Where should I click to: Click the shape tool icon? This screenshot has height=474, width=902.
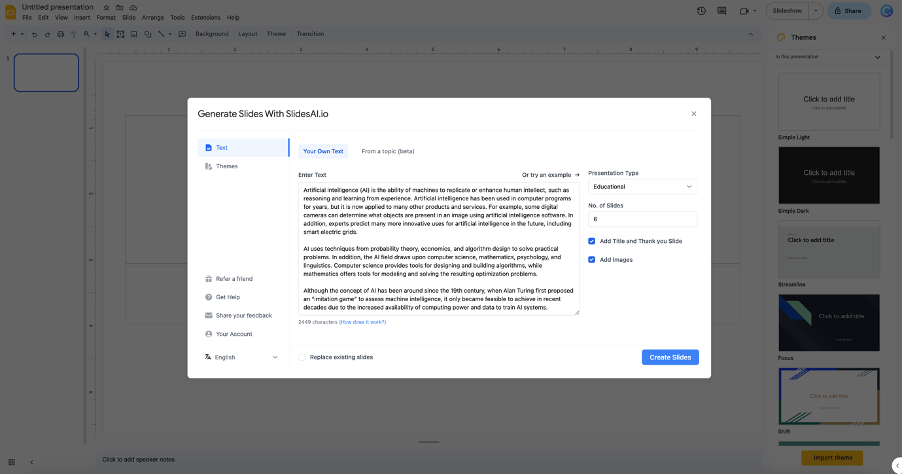tap(147, 35)
